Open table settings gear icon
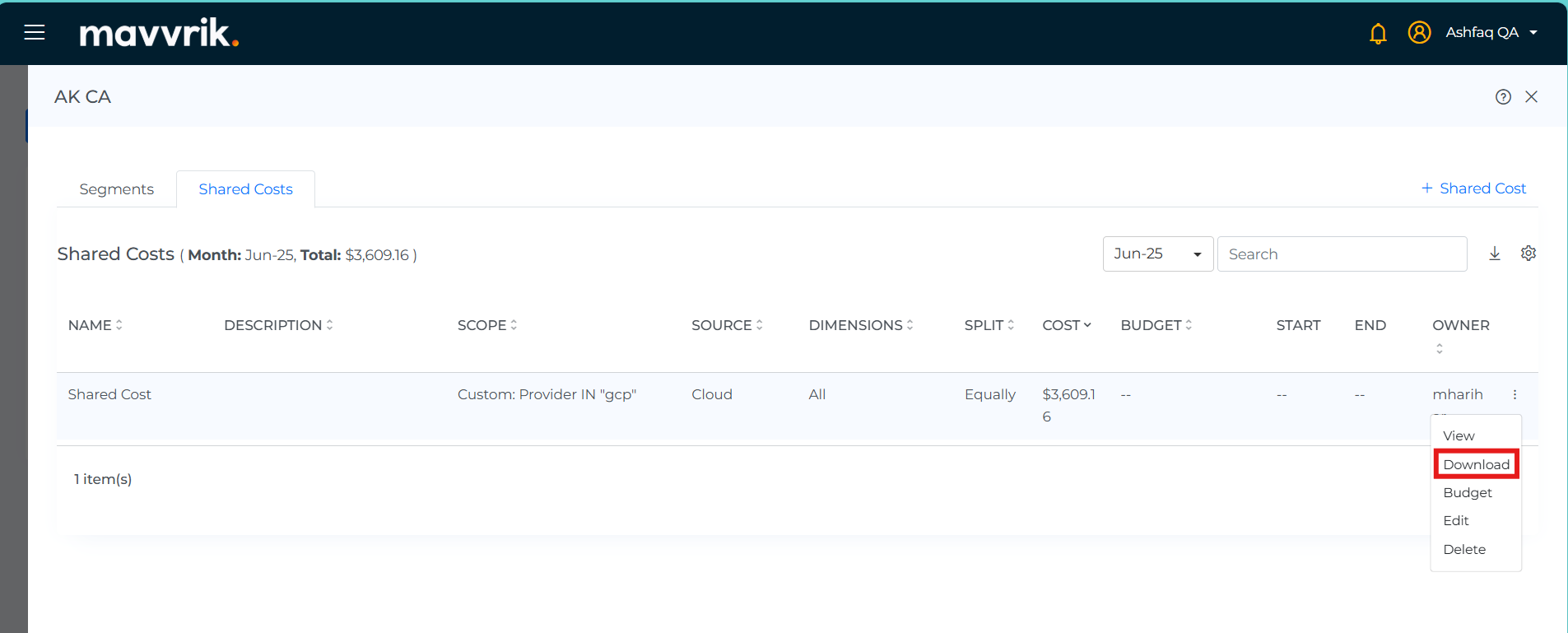Screen dimensions: 1568x633 coord(1528,254)
